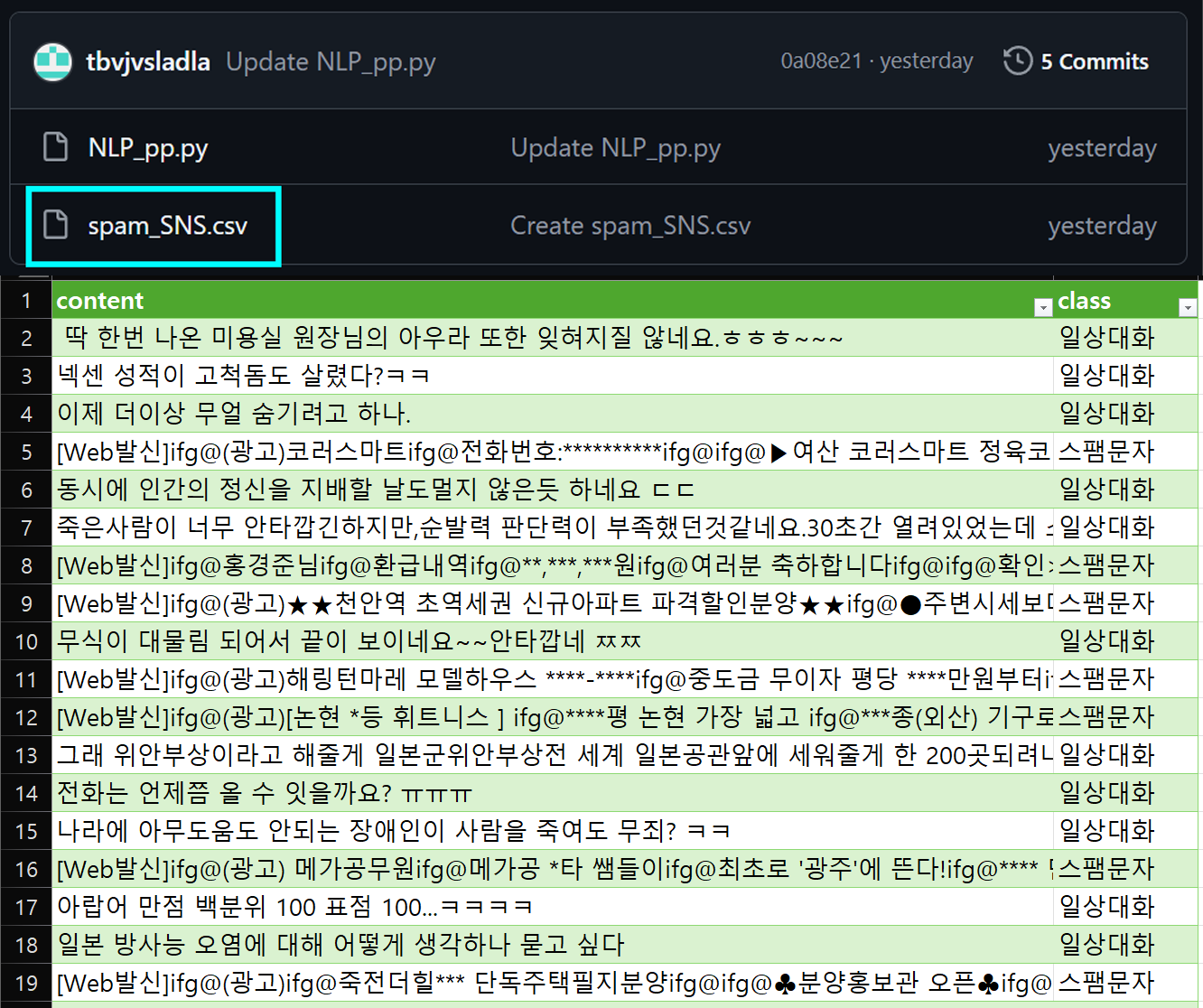The height and width of the screenshot is (1008, 1203).
Task: Select the cell starting with 동시에 인간의 정신을
Action: [553, 490]
